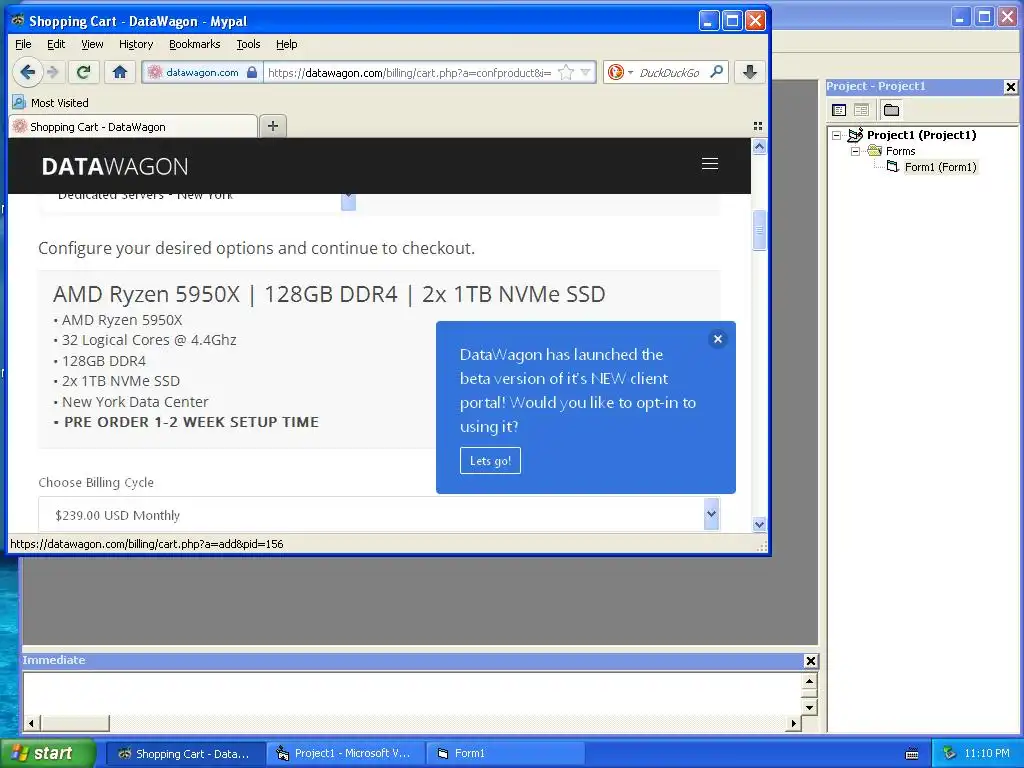Go forward with the browser Forward arrow
Viewport: 1024px width, 768px height.
[x=54, y=72]
